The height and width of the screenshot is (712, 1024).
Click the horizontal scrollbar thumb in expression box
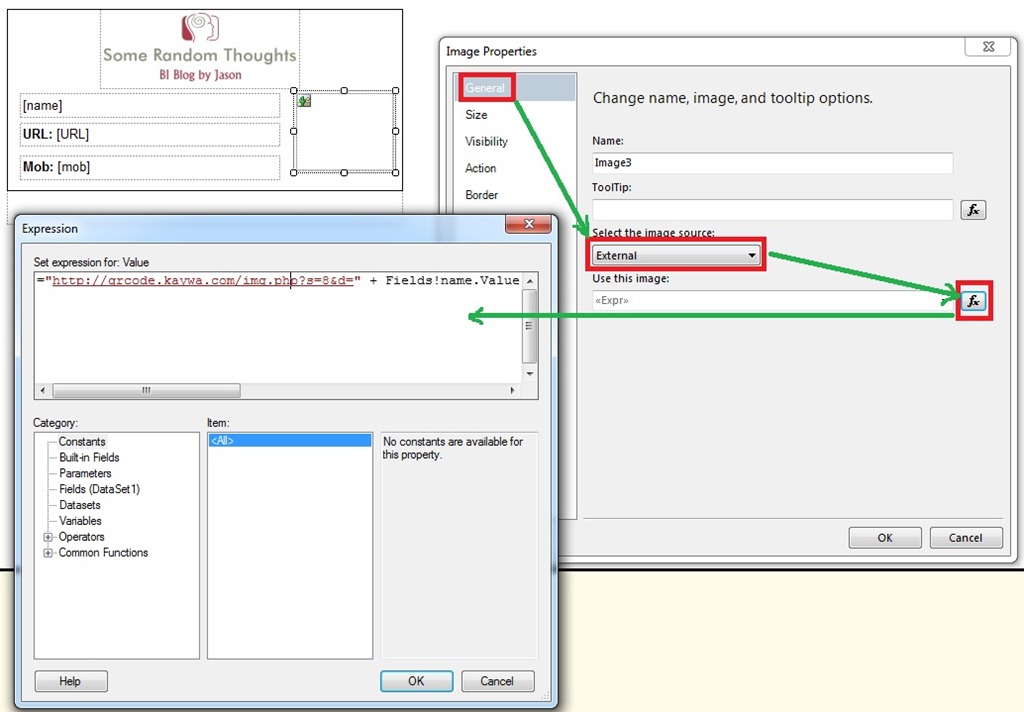(146, 391)
